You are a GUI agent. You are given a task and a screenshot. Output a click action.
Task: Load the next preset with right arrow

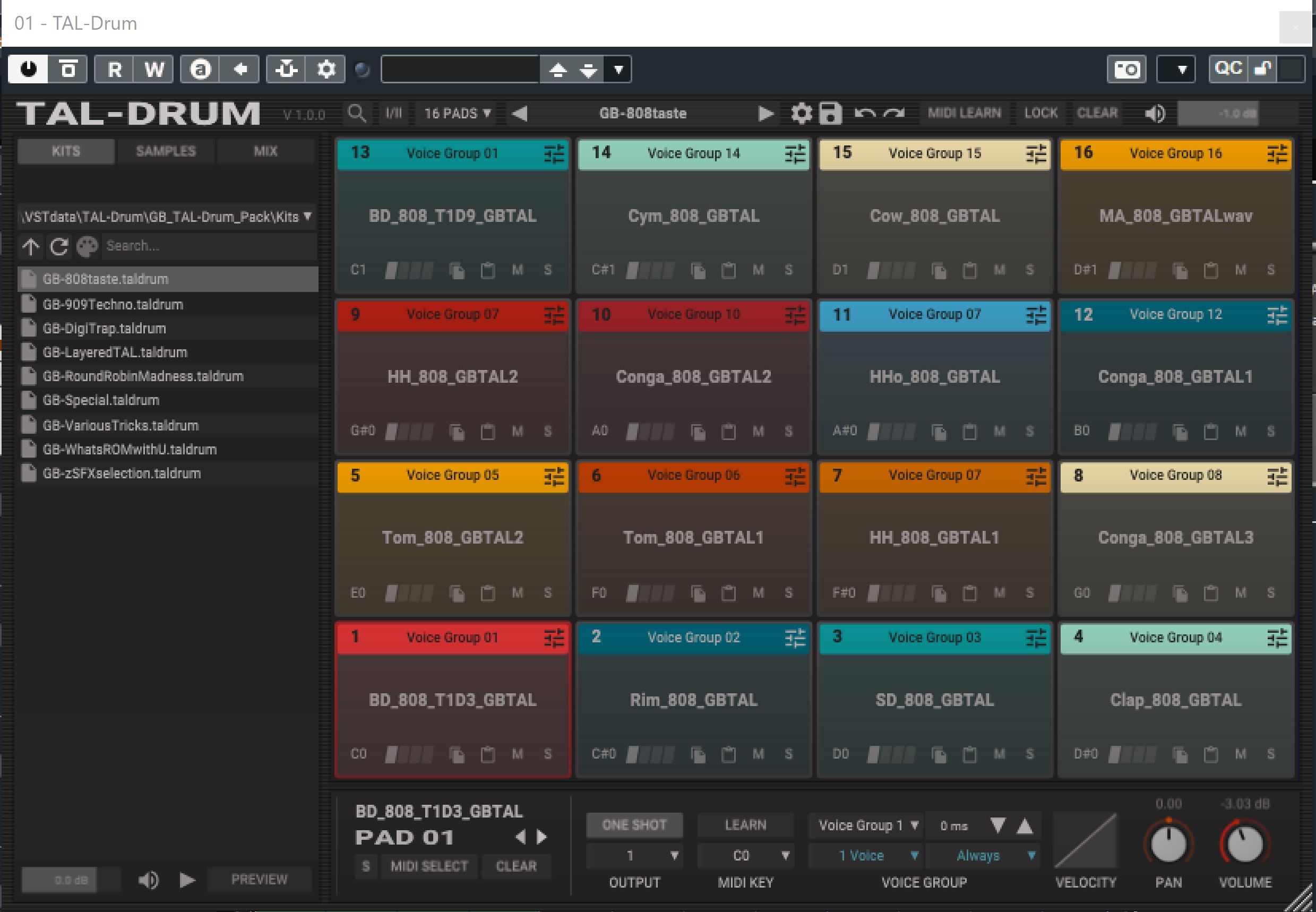click(765, 113)
